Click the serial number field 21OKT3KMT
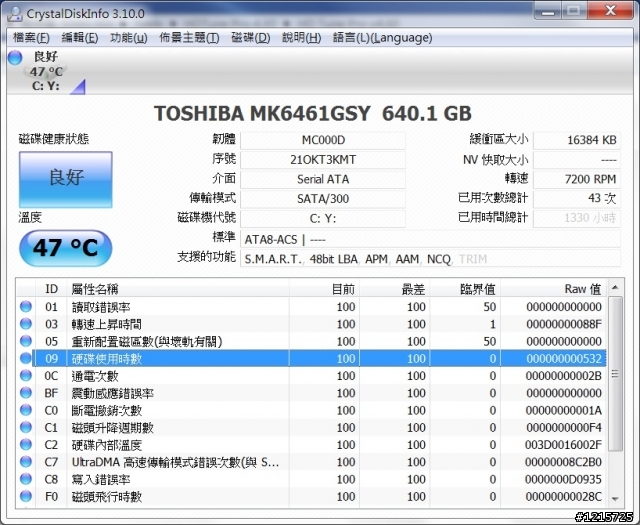Image resolution: width=640 pixels, height=525 pixels. 323,160
